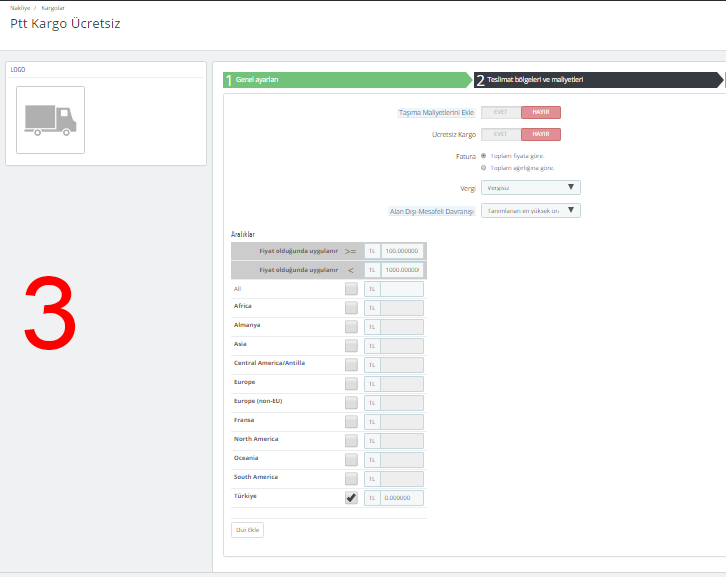Check the Europe (non-EU) checkbox
The height and width of the screenshot is (577, 726).
tap(351, 403)
